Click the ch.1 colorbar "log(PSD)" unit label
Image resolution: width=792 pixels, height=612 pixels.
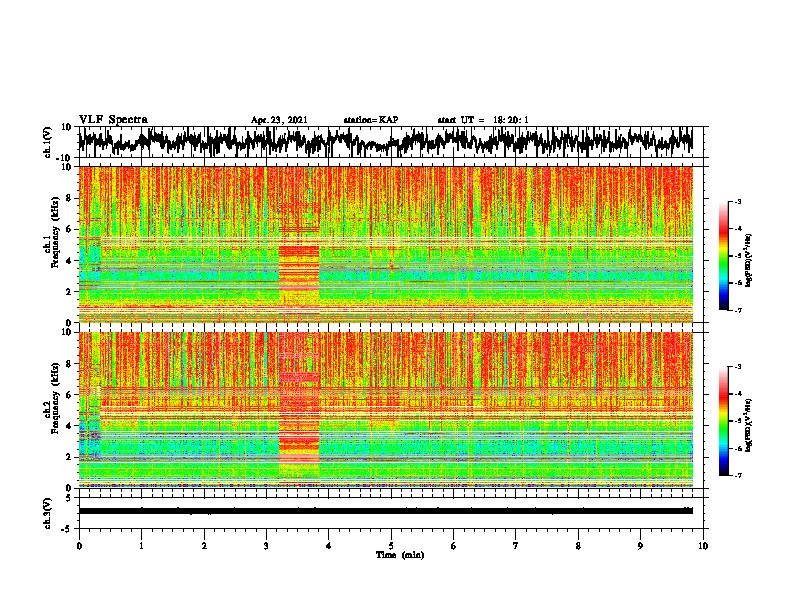click(749, 260)
